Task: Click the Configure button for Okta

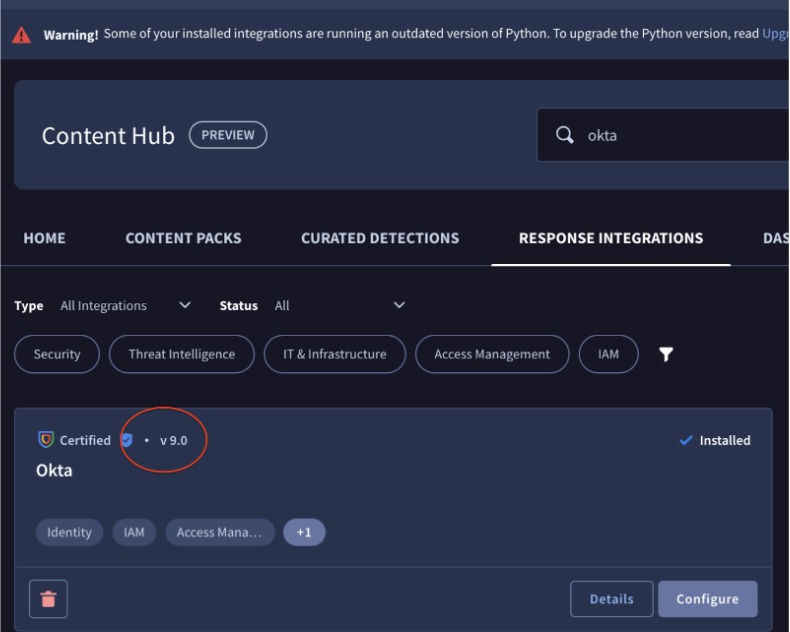Action: point(707,599)
